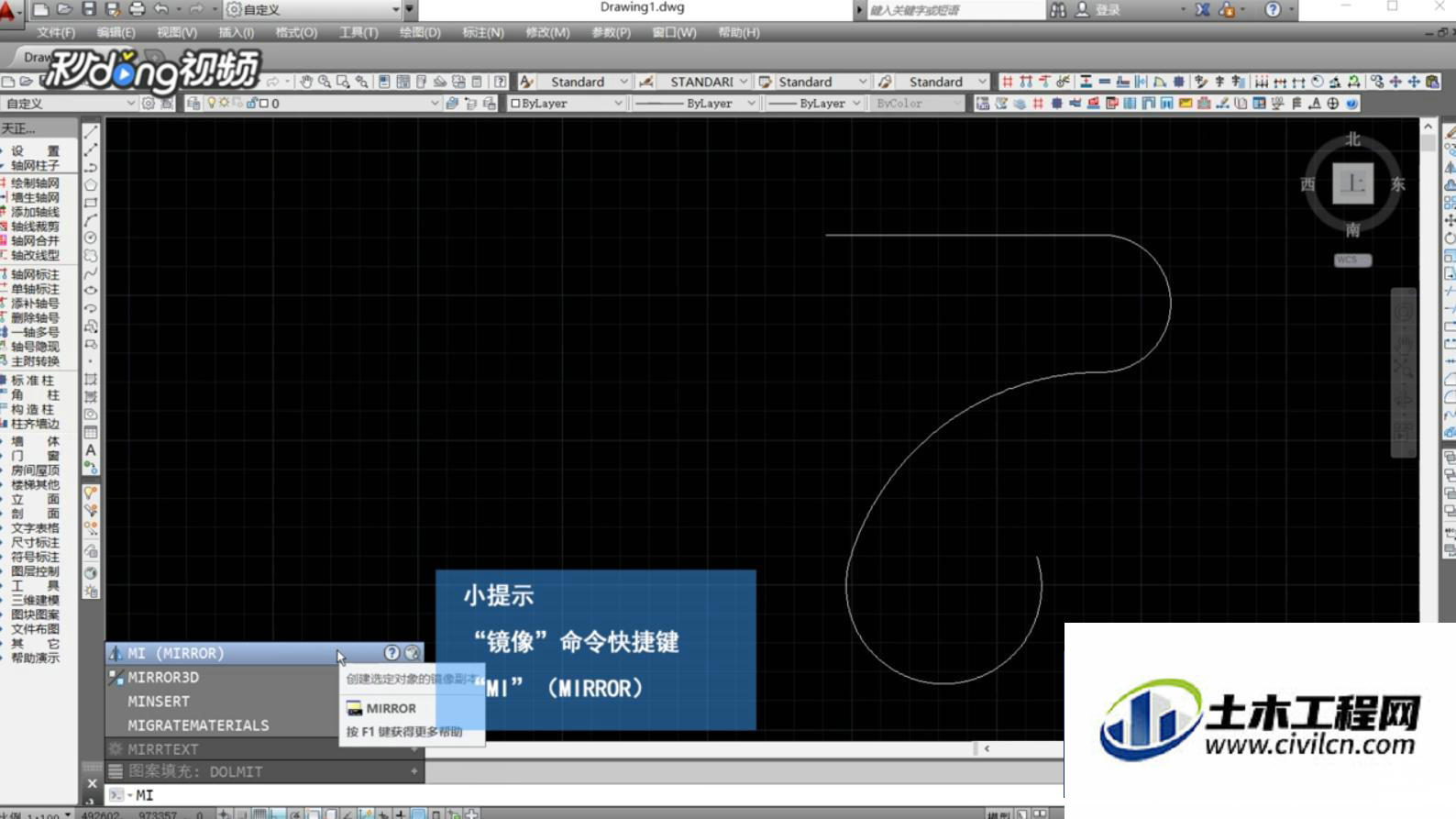Select MIGRATEMATERIALS command suggestion
Screen dimensions: 1456x819
pyautogui.click(x=223, y=725)
